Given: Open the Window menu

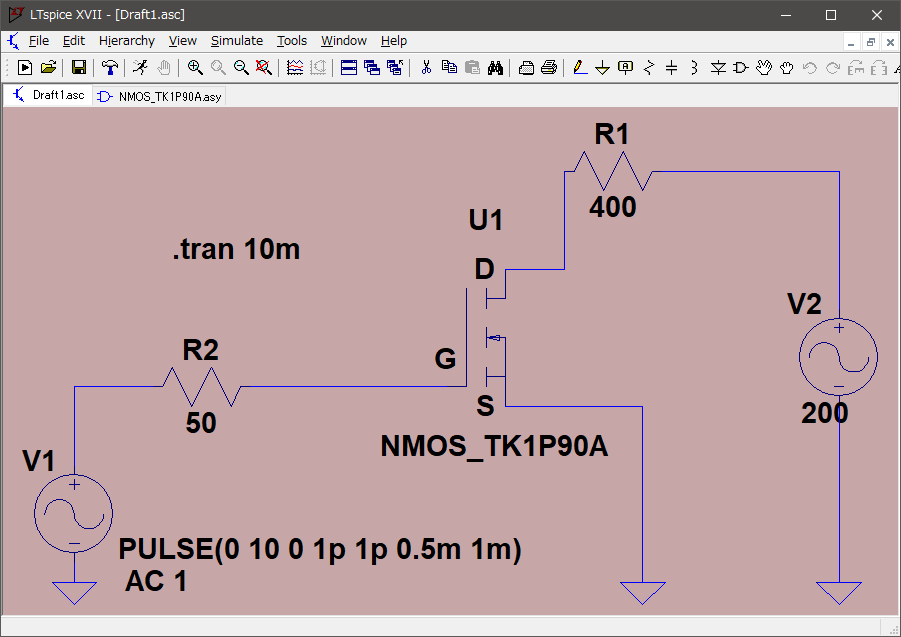Looking at the screenshot, I should coord(344,41).
